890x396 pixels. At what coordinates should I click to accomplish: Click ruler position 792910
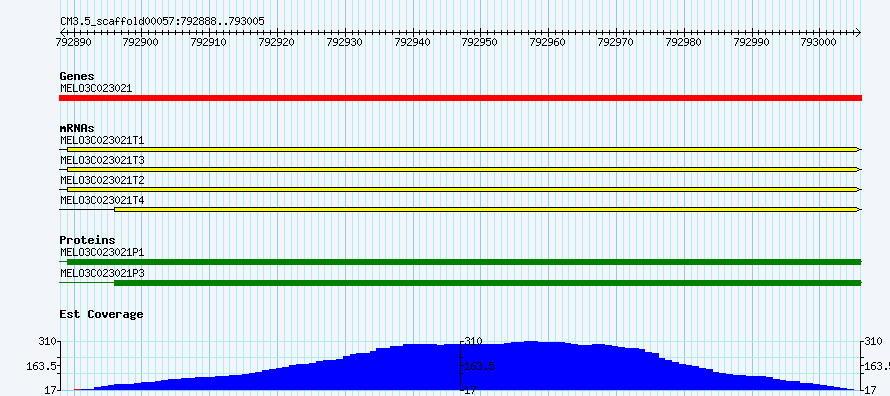209,42
